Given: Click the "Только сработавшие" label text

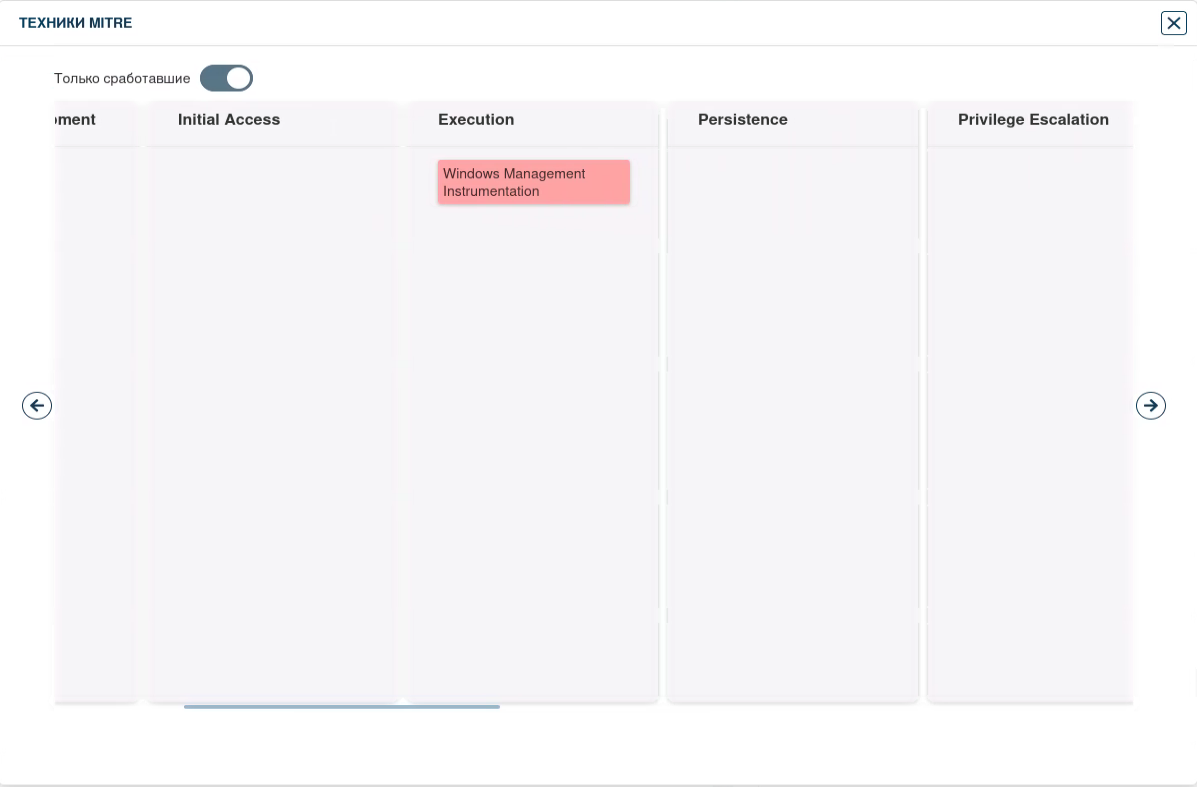Looking at the screenshot, I should pos(122,78).
